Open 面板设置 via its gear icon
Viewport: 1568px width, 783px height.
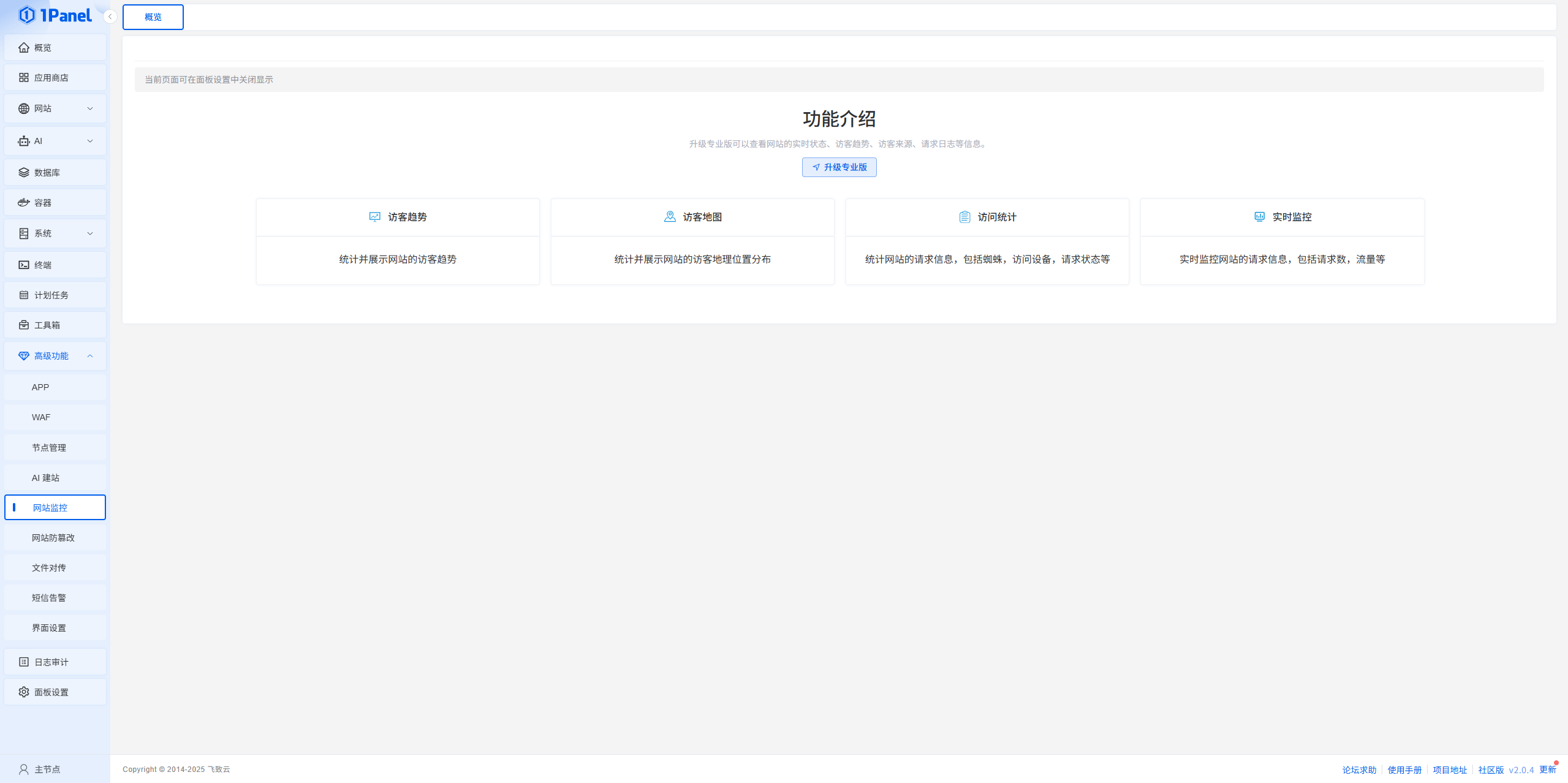pos(24,692)
